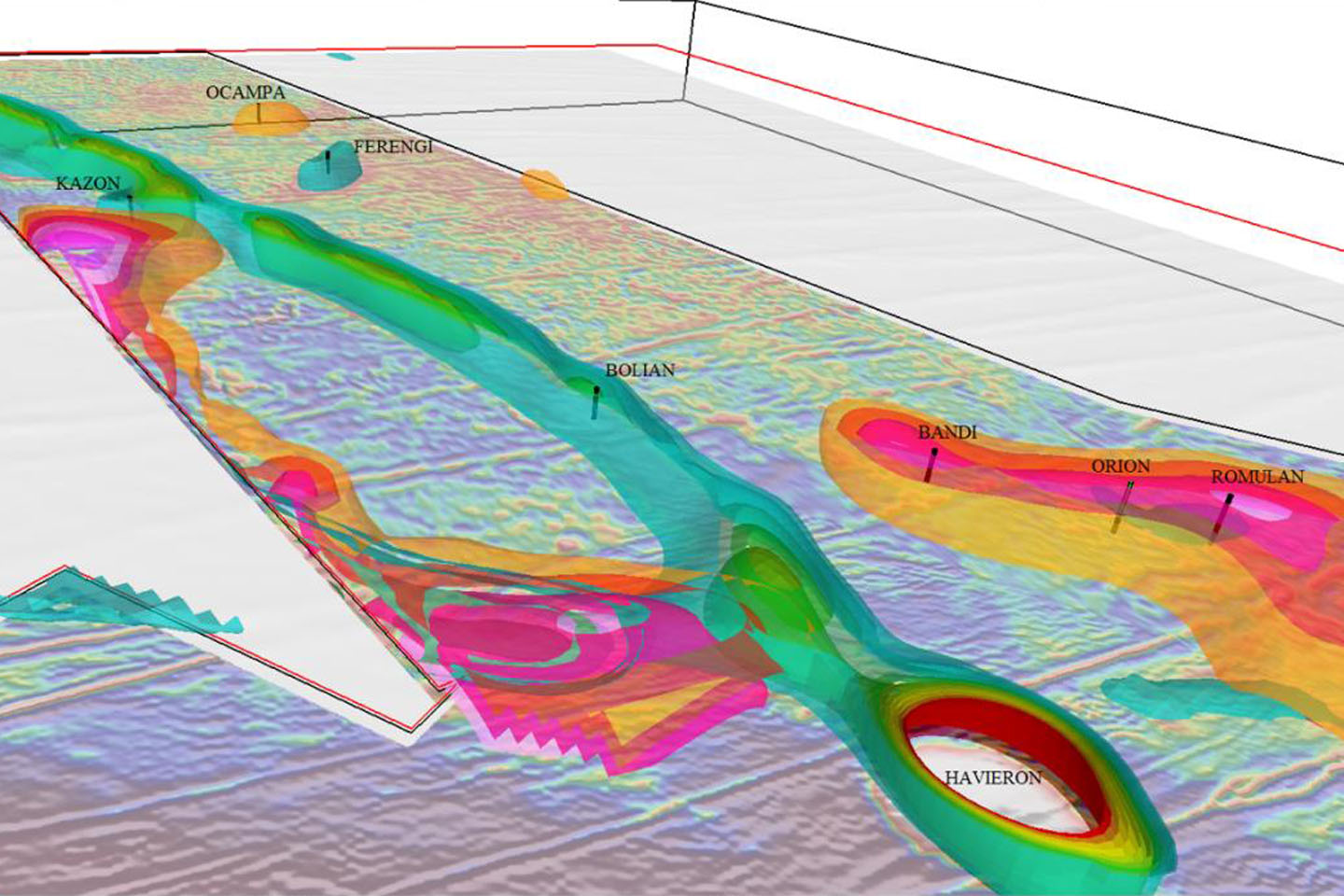Click the HAVIERON label text
Image resolution: width=1344 pixels, height=896 pixels.
pos(993,777)
